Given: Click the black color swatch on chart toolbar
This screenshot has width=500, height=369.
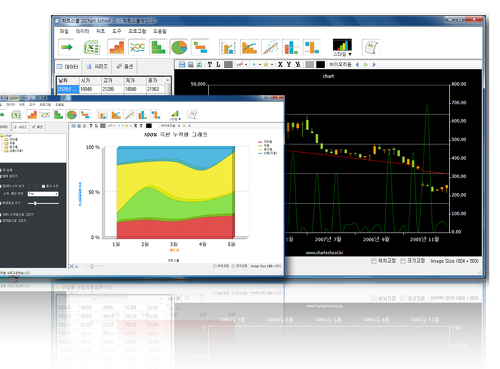Looking at the screenshot, I should click(320, 64).
